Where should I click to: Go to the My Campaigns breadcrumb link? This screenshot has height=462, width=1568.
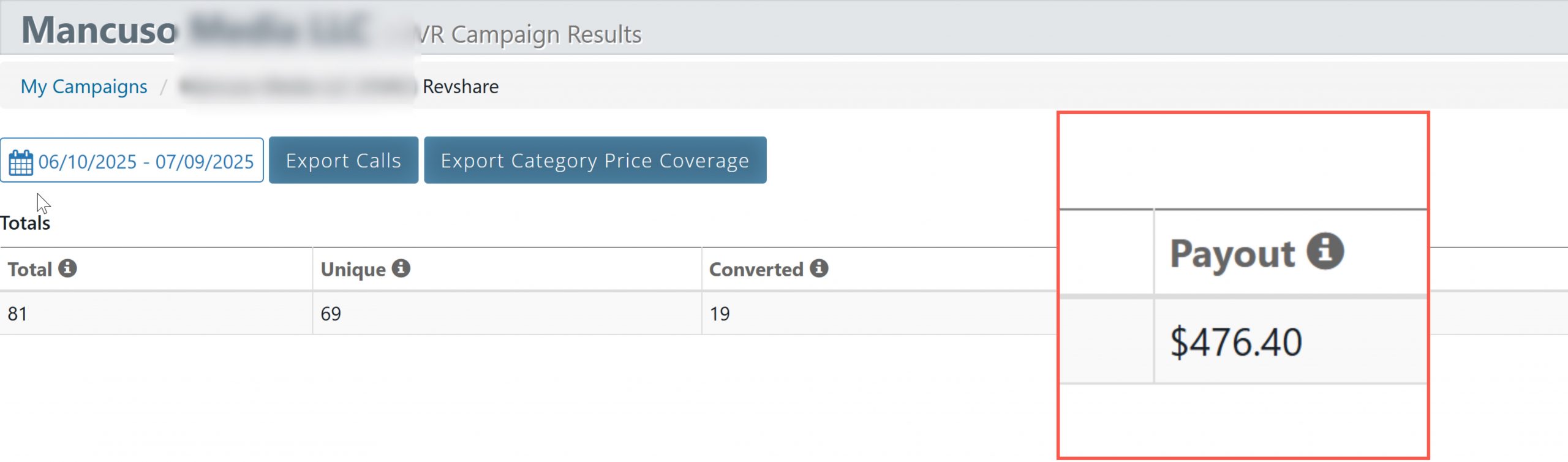pyautogui.click(x=84, y=86)
